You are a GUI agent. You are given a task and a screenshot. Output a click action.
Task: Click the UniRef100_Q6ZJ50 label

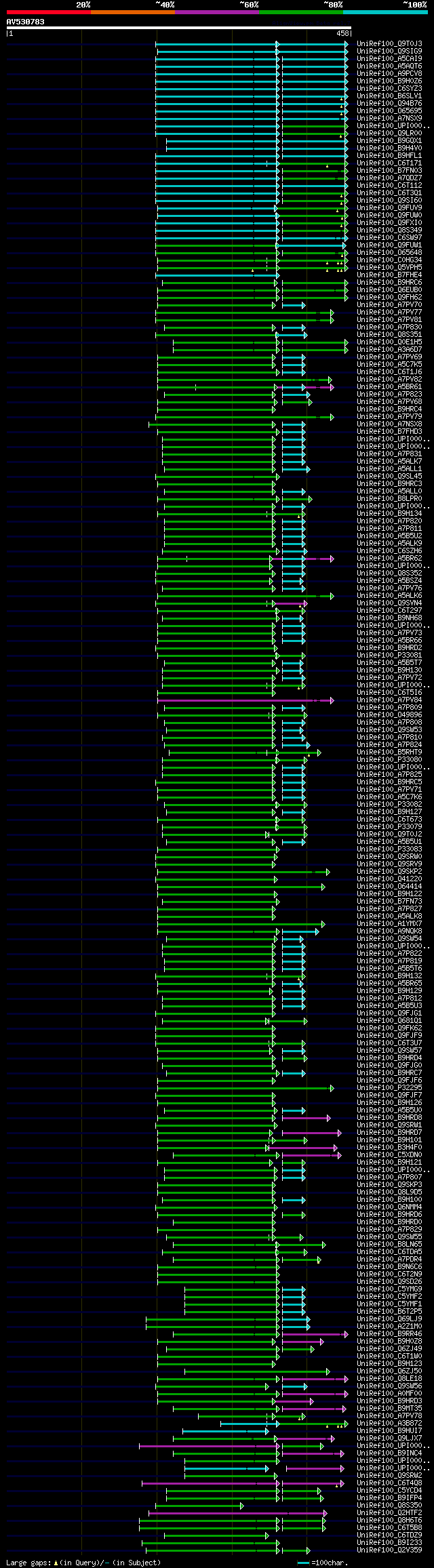click(x=389, y=1371)
